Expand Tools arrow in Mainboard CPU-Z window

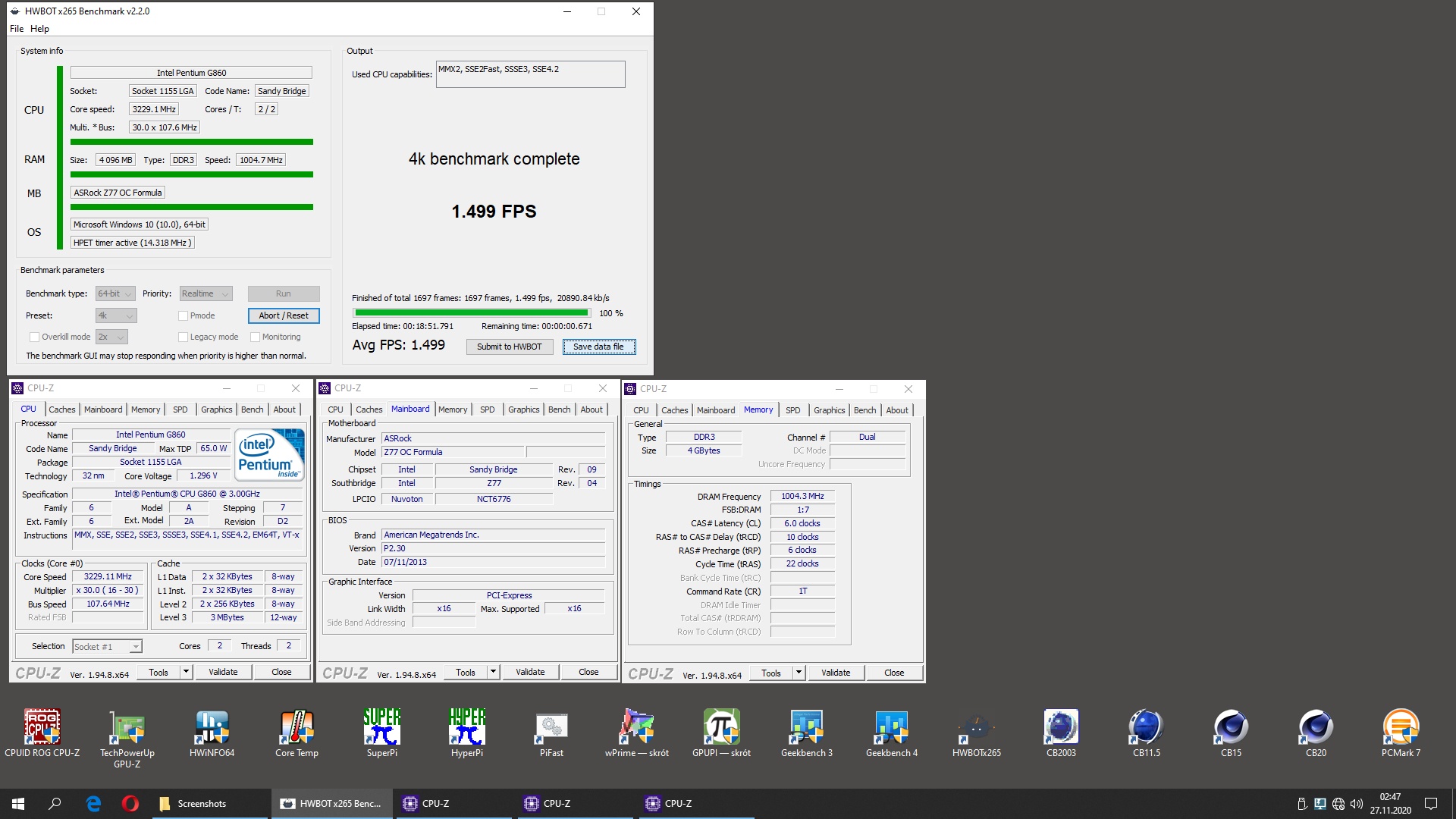[x=493, y=672]
